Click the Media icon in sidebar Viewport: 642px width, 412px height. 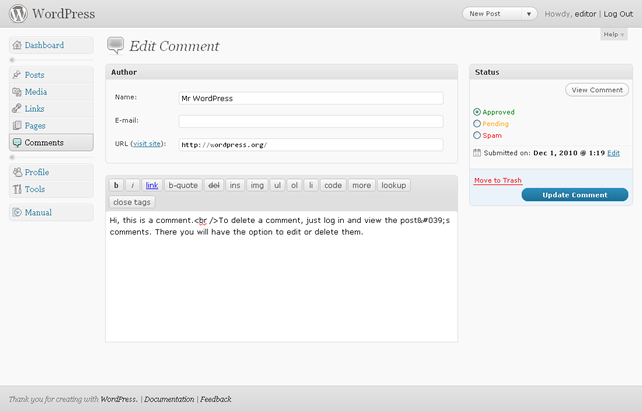tap(17, 92)
